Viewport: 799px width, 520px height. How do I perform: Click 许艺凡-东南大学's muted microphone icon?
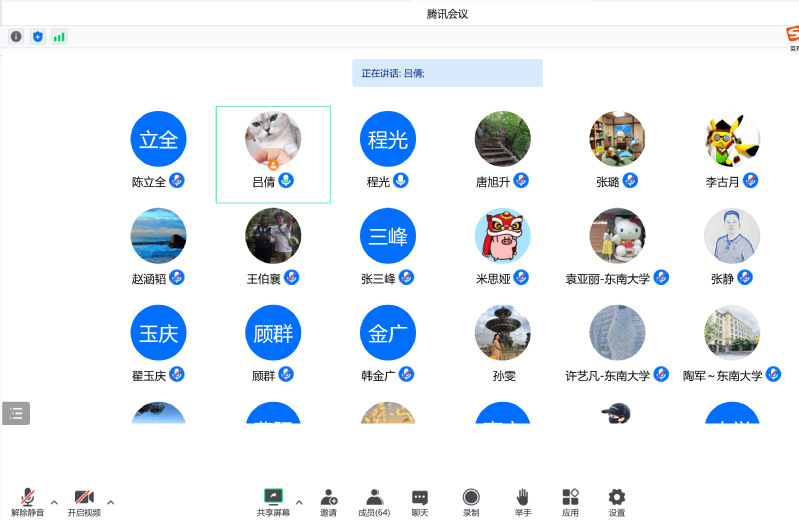point(661,374)
